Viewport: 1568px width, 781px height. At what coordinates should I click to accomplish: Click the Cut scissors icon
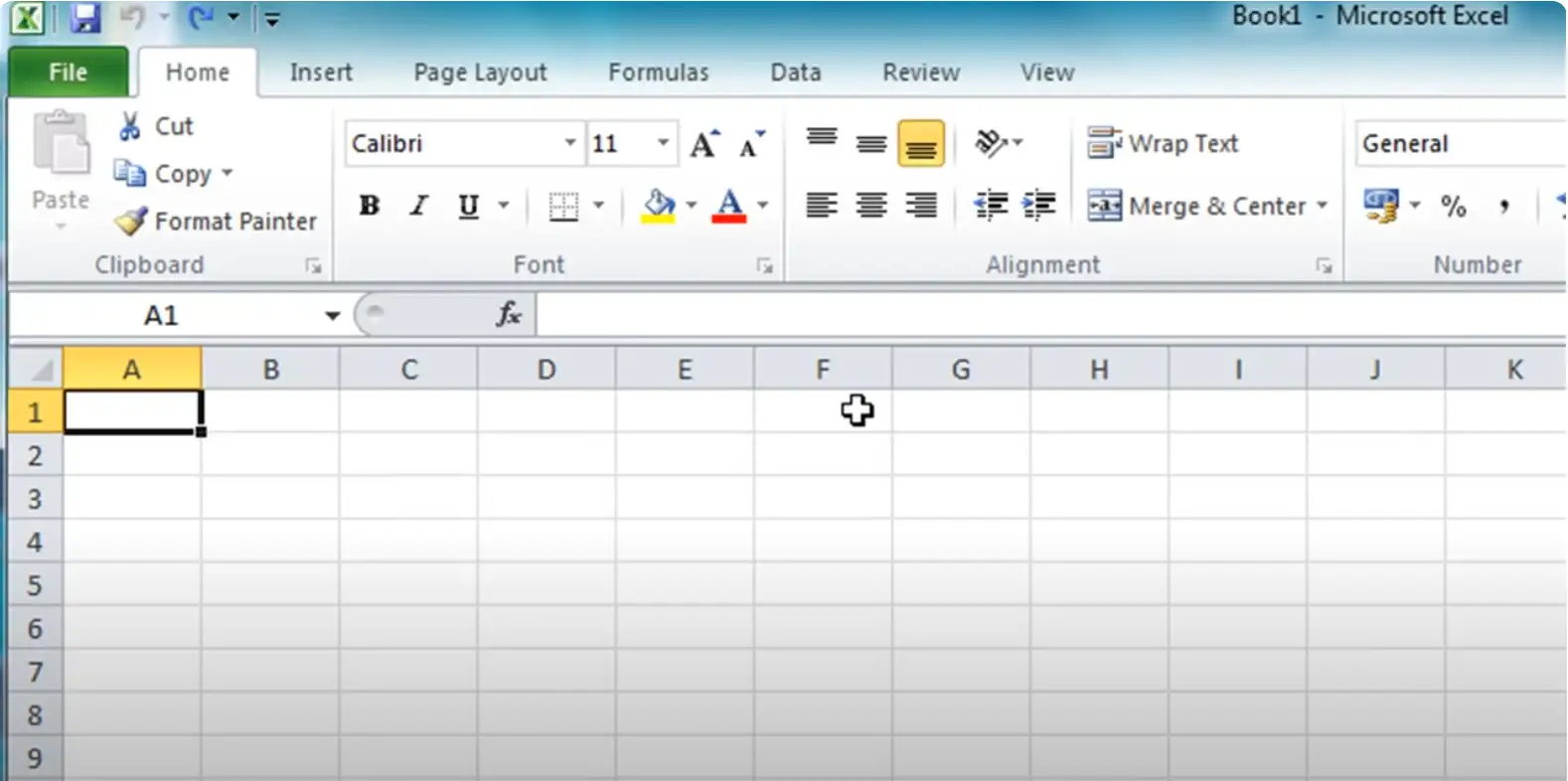coord(129,126)
